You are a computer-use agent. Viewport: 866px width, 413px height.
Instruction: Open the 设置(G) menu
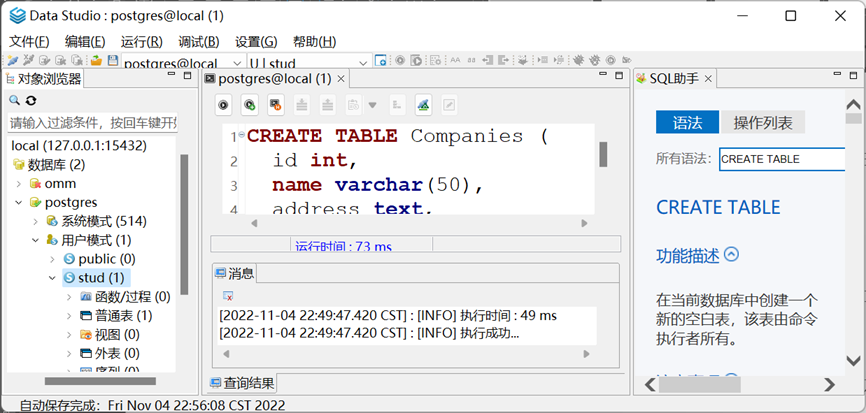click(x=256, y=41)
